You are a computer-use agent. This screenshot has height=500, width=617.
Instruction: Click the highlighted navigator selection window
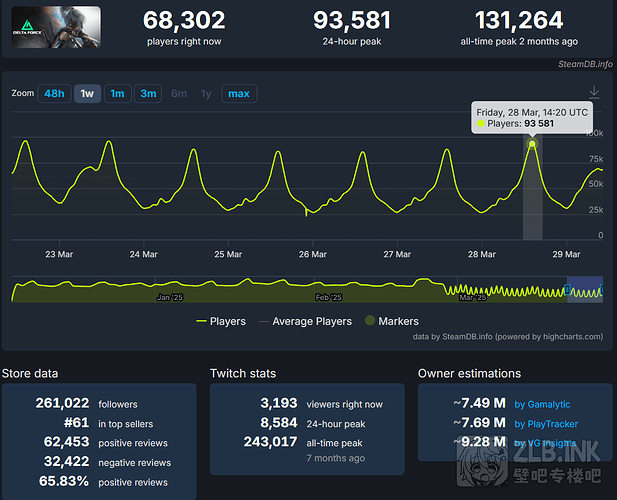tap(585, 290)
